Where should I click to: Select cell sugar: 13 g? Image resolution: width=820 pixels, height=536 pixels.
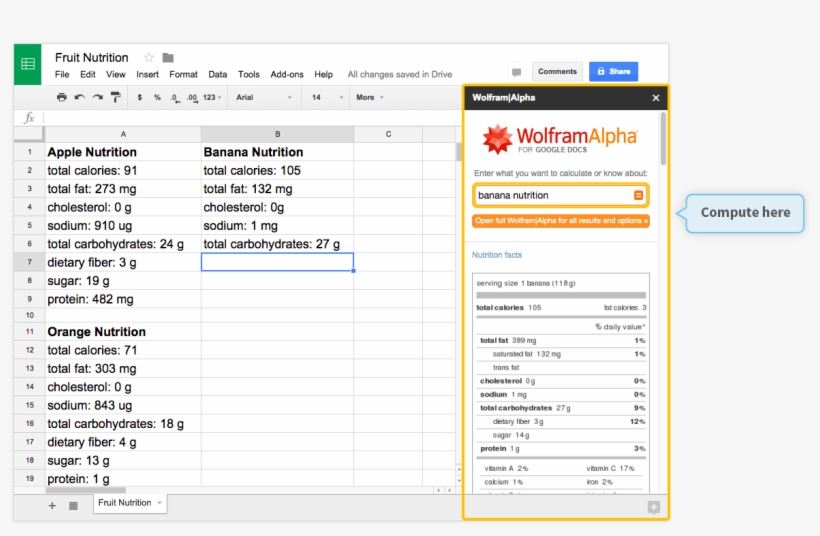coord(123,460)
